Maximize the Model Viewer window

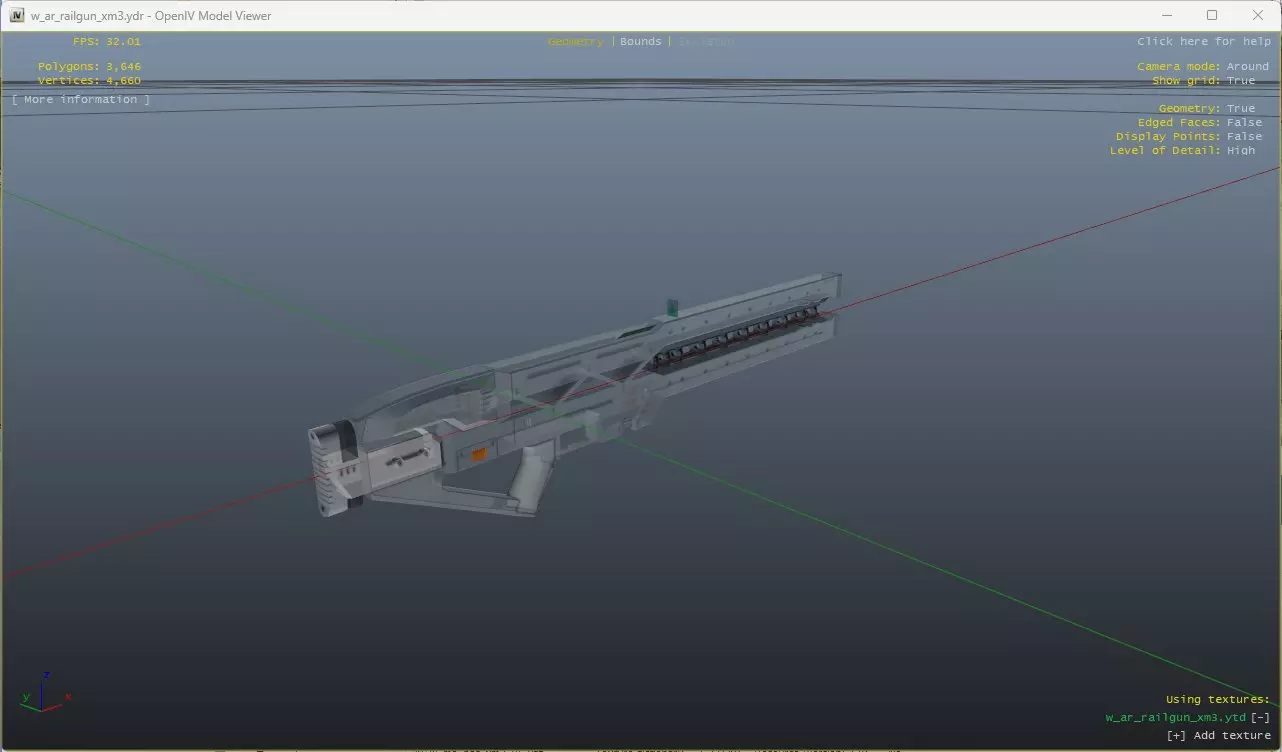(1212, 15)
